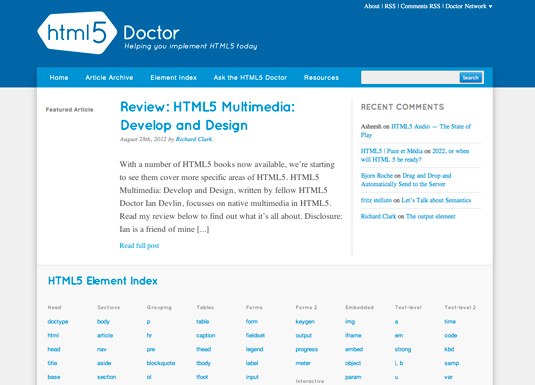This screenshot has height=385, width=535.
Task: Open the em element link
Action: [x=399, y=335]
